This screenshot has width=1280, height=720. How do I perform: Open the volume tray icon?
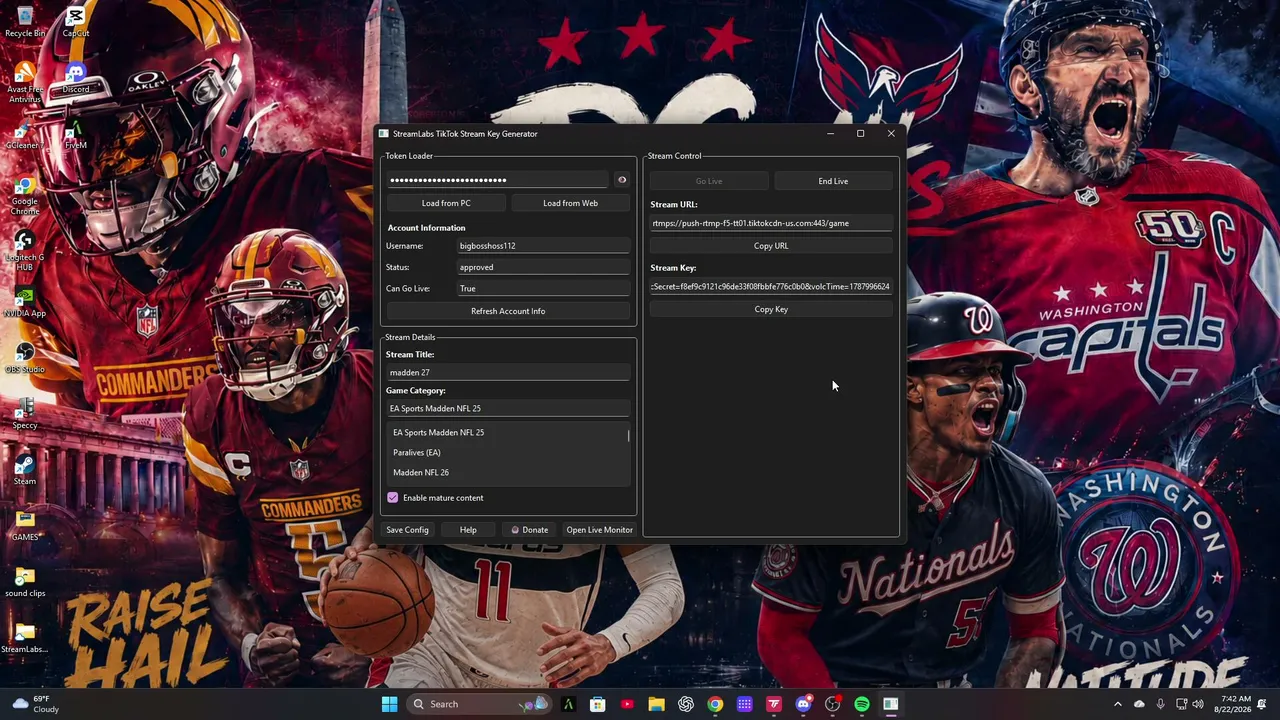click(x=1198, y=704)
